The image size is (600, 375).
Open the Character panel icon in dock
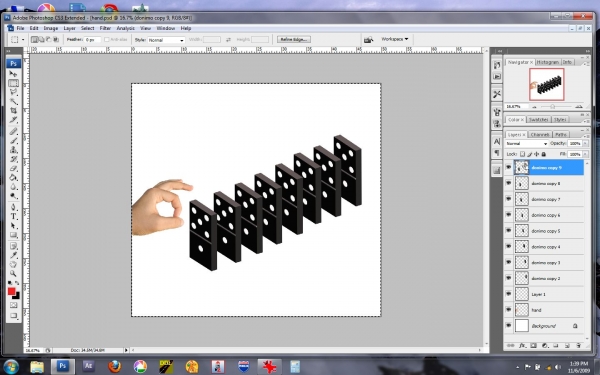tap(497, 141)
